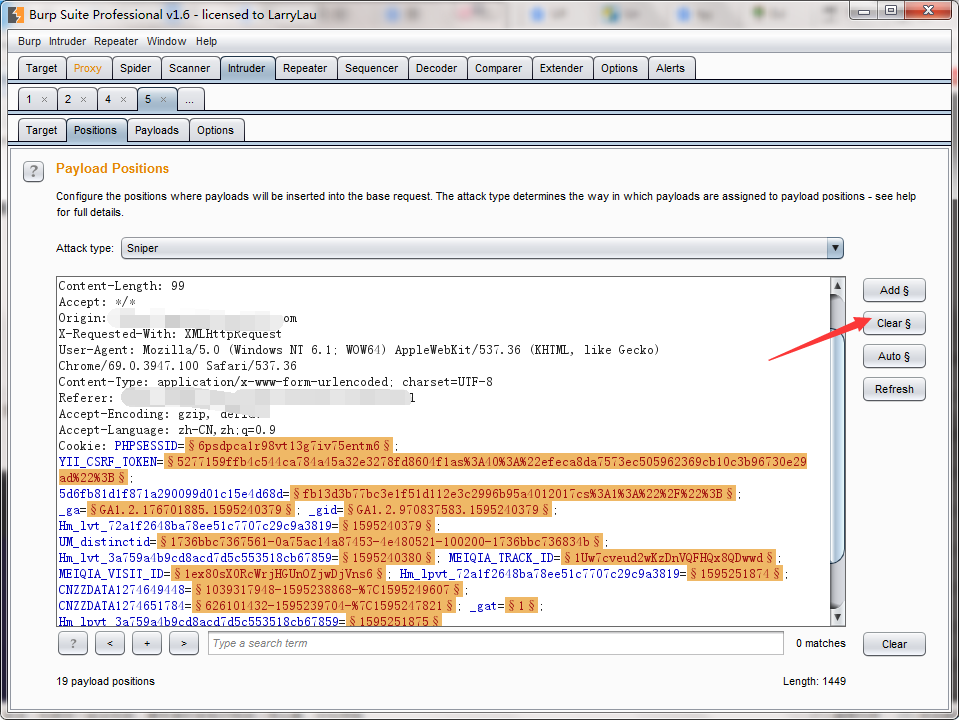
Task: Open the Positions sub-tab
Action: (95, 130)
